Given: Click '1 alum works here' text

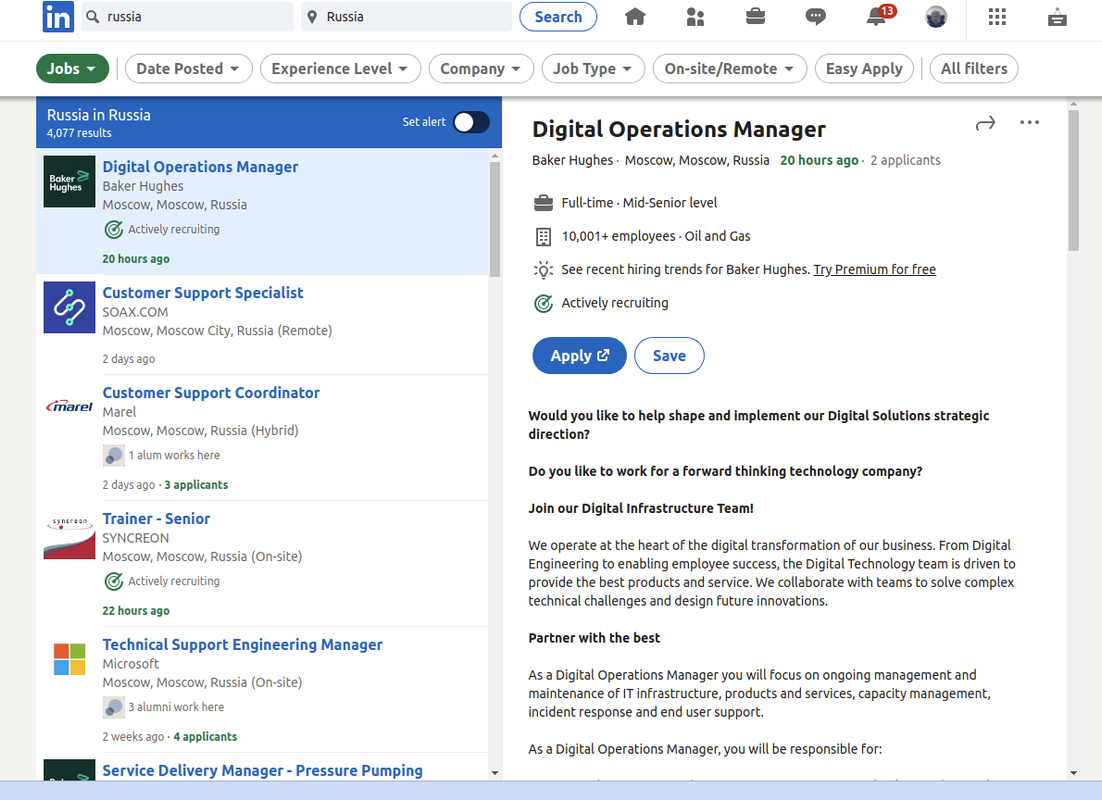Looking at the screenshot, I should (x=174, y=455).
